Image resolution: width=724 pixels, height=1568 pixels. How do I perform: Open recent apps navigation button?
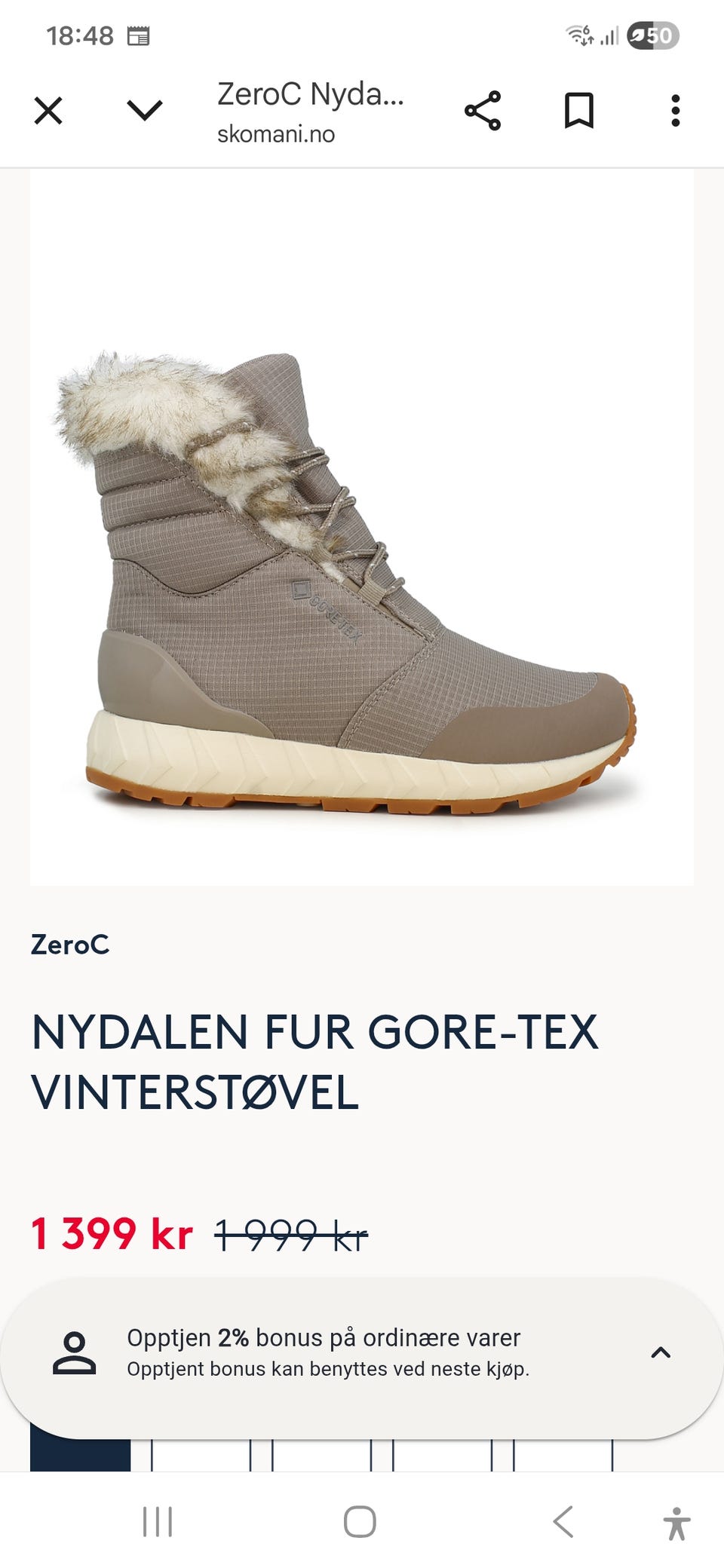pos(158,1522)
